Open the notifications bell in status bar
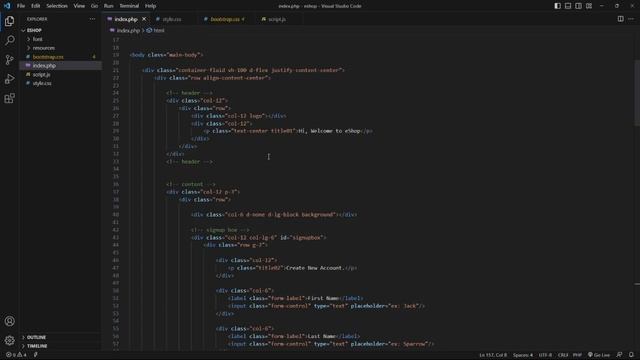 631,355
